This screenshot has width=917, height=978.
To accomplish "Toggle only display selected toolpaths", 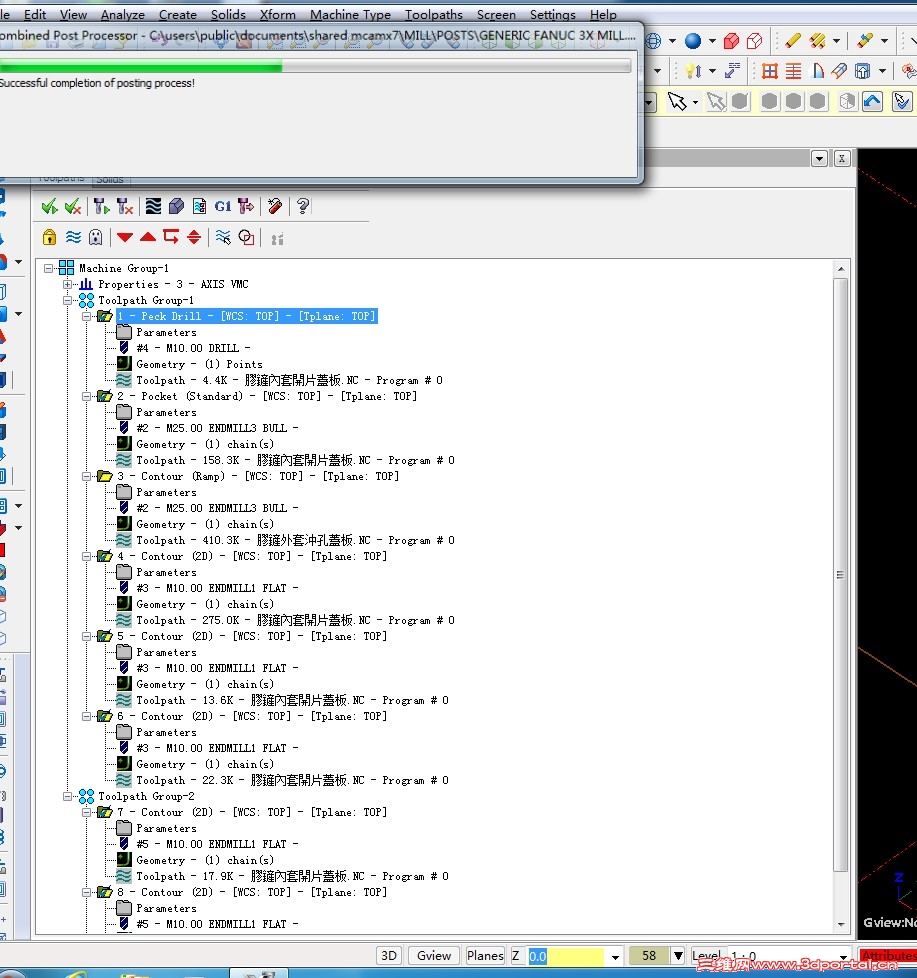I will point(223,238).
